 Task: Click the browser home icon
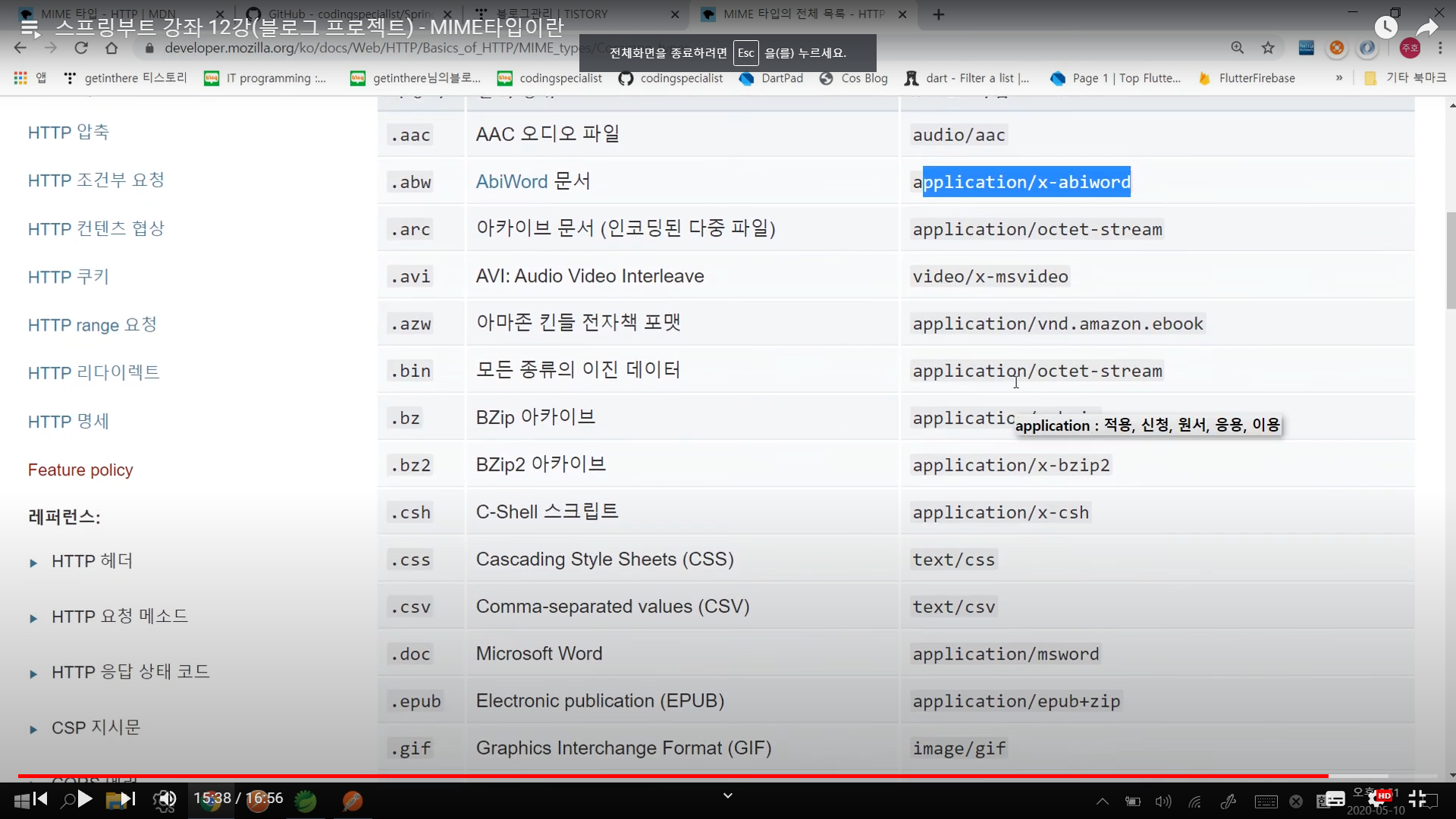tap(111, 48)
